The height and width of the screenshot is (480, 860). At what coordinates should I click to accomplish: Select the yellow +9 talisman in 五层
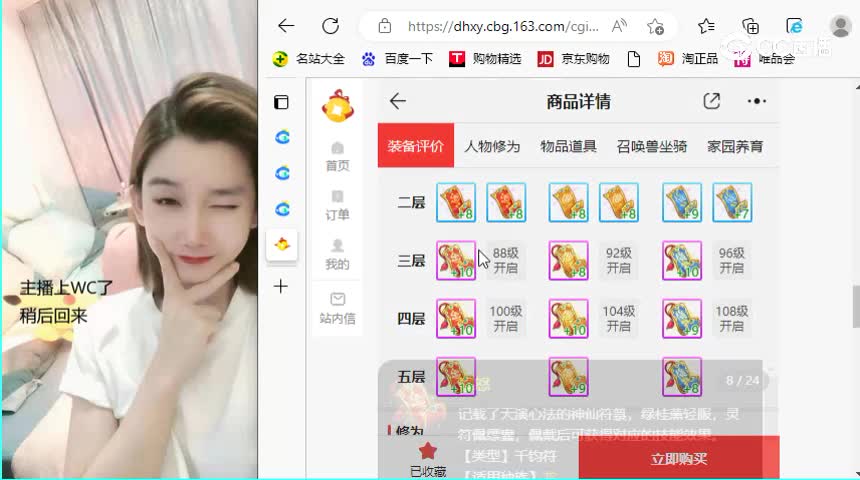569,377
